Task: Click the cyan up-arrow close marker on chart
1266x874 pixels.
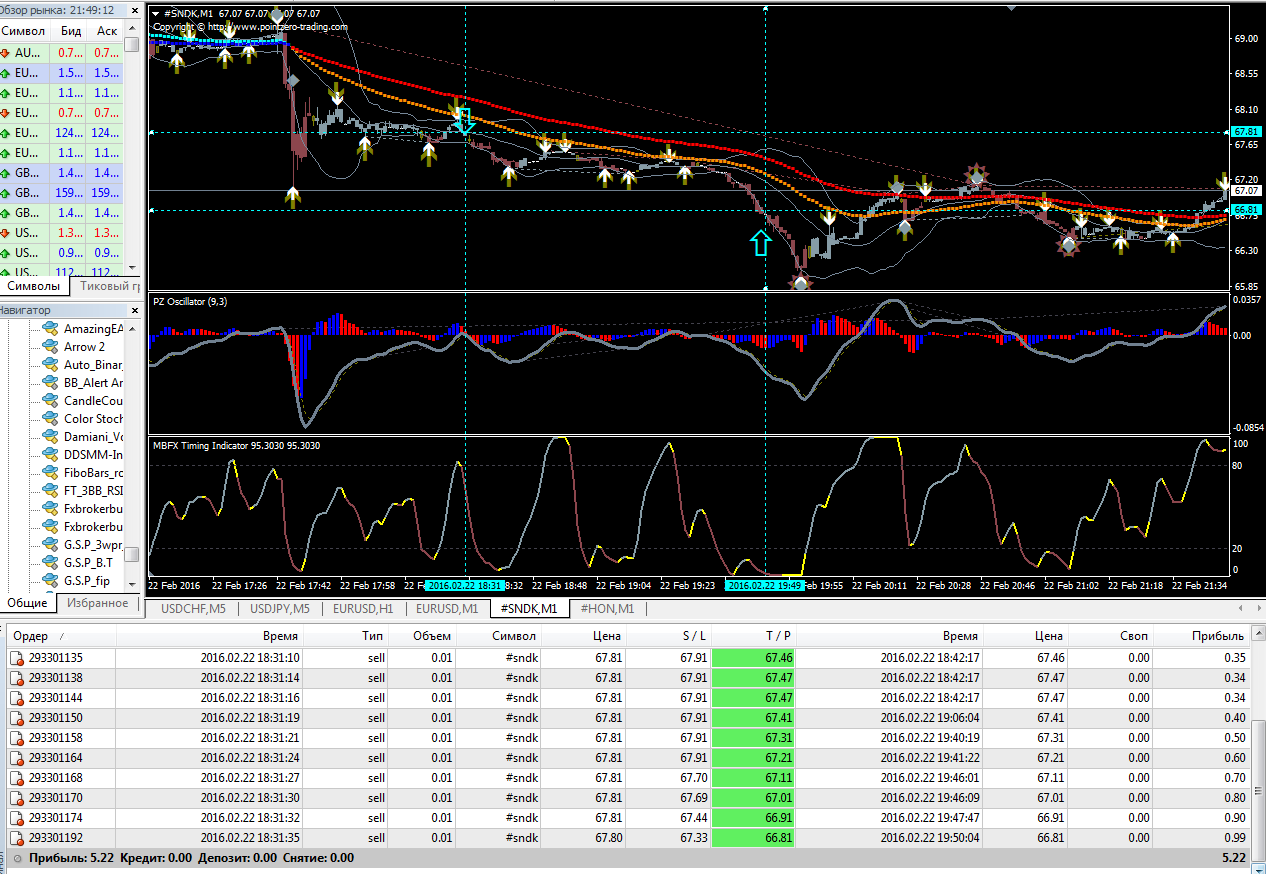Action: pyautogui.click(x=761, y=241)
